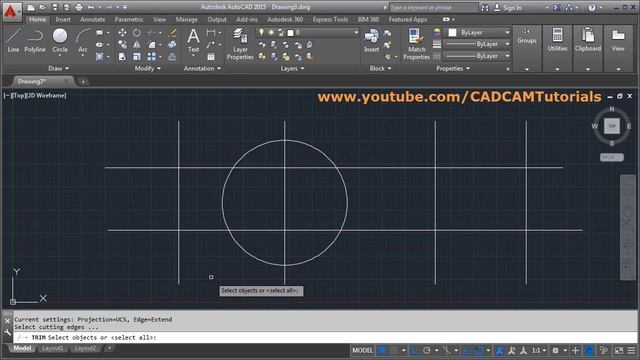The width and height of the screenshot is (640, 360).
Task: Click the Copy tool icon
Action: [x=122, y=44]
